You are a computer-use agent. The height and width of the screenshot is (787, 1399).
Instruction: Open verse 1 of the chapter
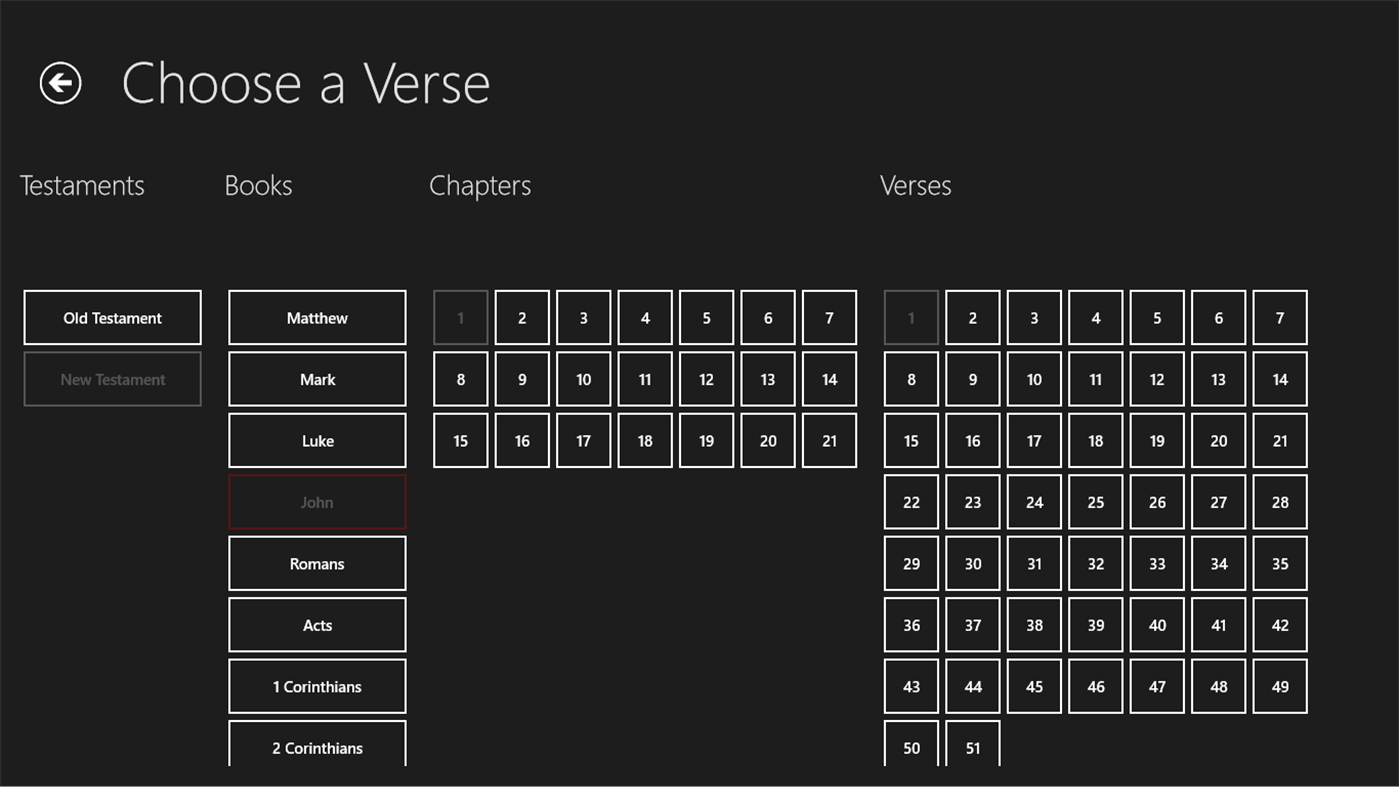(911, 317)
